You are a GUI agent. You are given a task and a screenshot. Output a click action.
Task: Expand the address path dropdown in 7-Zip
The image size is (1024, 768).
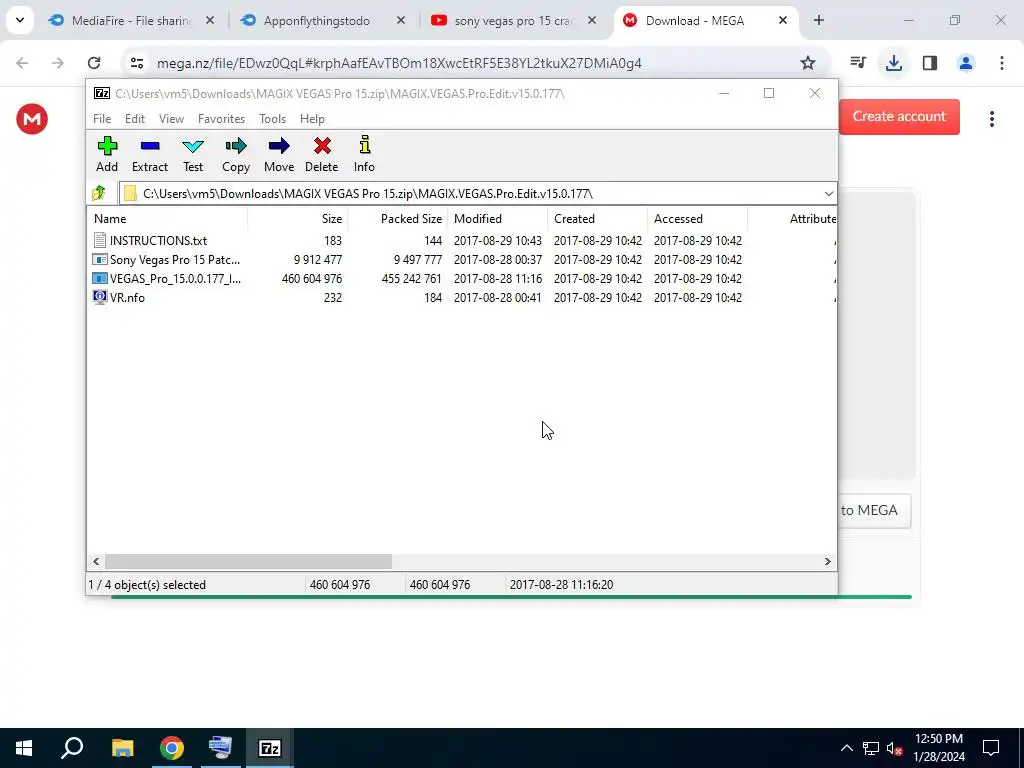click(828, 193)
